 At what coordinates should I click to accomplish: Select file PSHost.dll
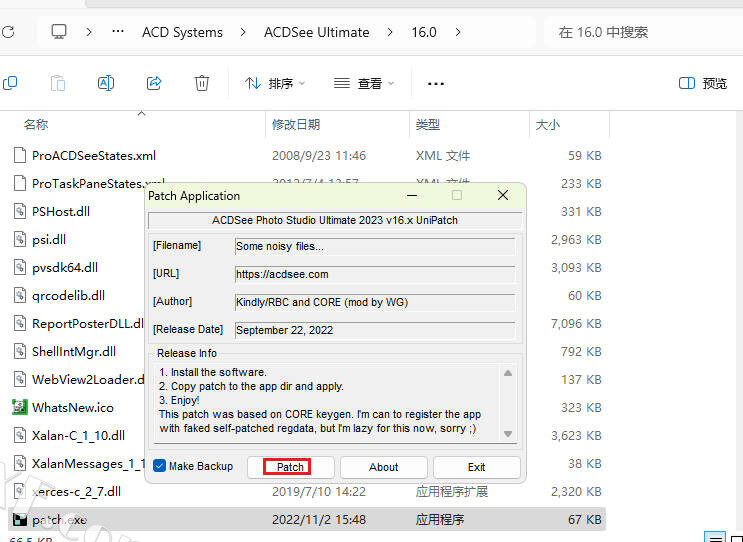click(61, 211)
